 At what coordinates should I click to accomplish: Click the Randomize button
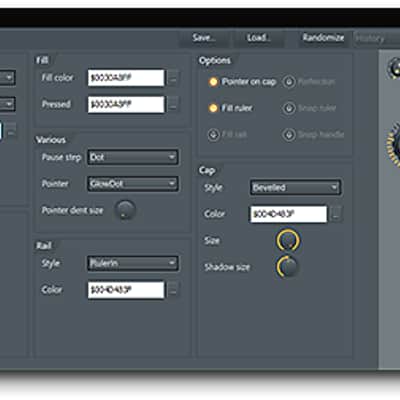(x=323, y=38)
